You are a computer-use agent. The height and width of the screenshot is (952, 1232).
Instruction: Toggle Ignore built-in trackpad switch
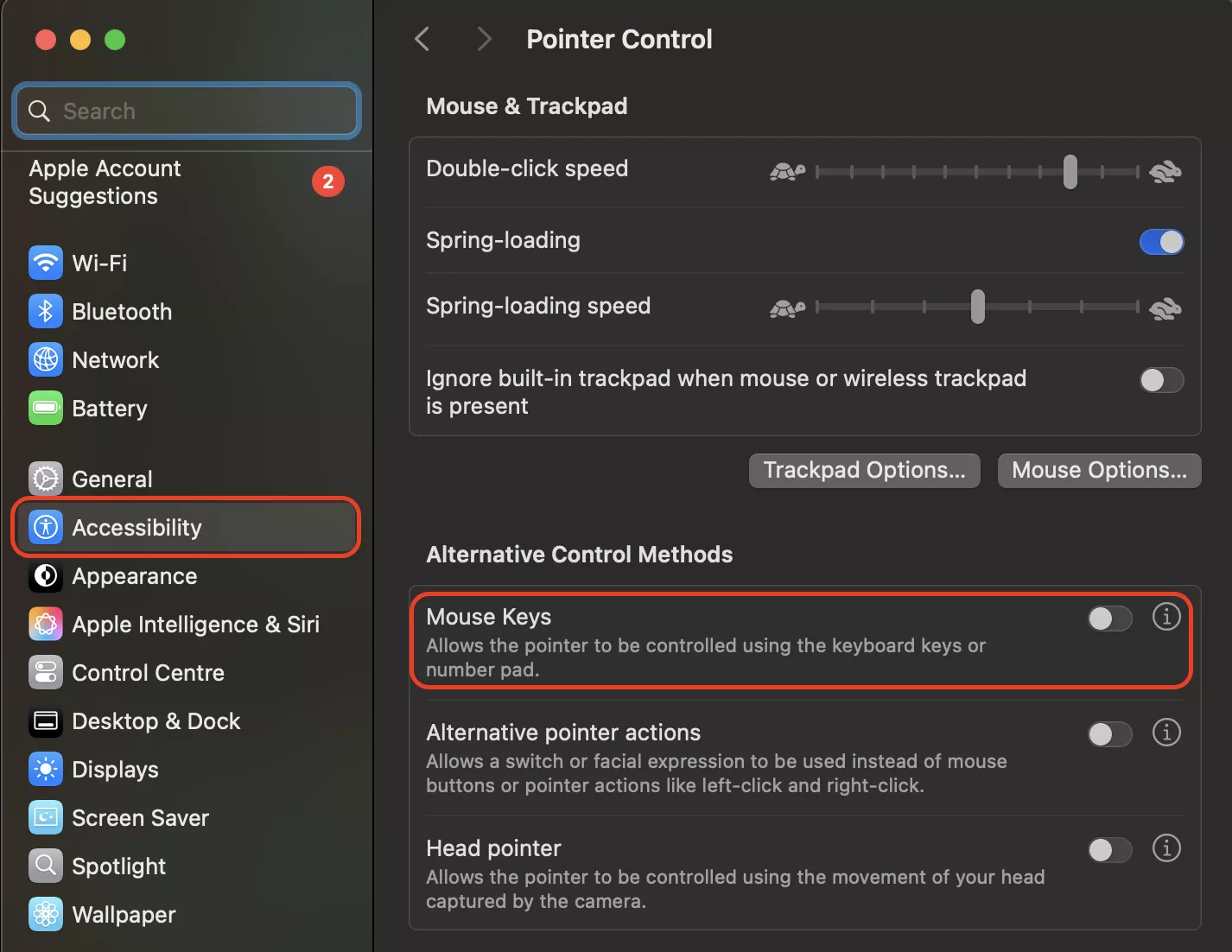pos(1161,380)
